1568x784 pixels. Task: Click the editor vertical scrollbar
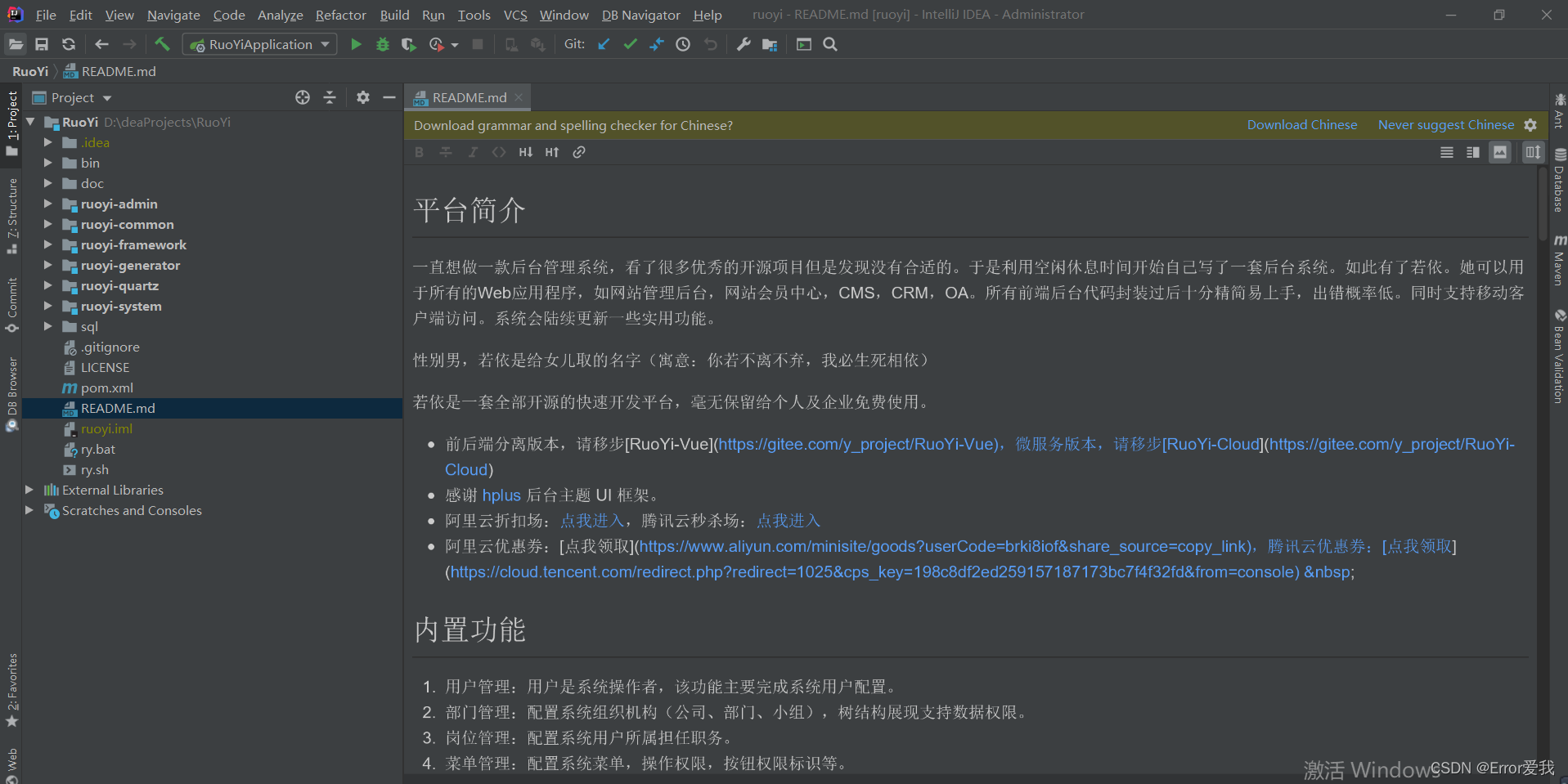[1543, 204]
